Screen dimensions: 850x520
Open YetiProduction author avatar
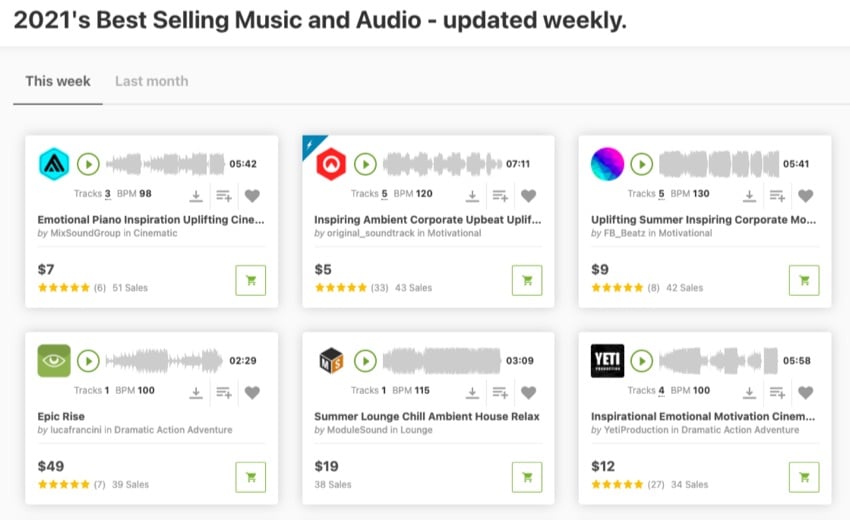607,360
